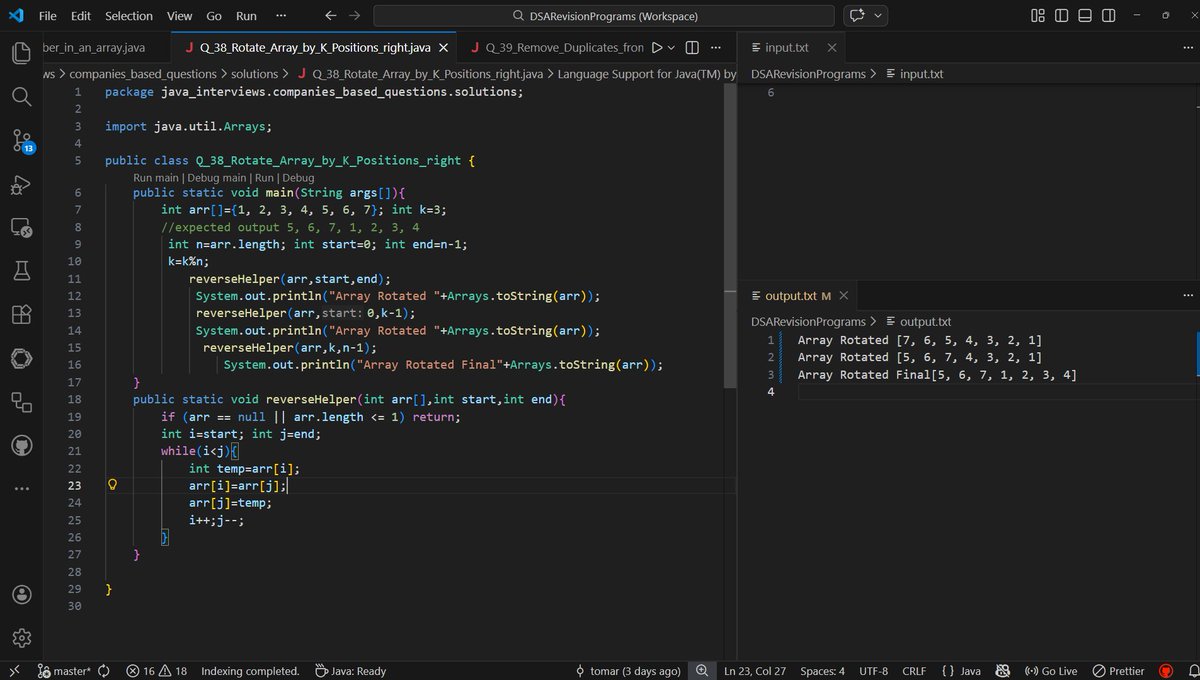
Task: Click git blame 'tomar (3 days ago)' status
Action: [628, 671]
